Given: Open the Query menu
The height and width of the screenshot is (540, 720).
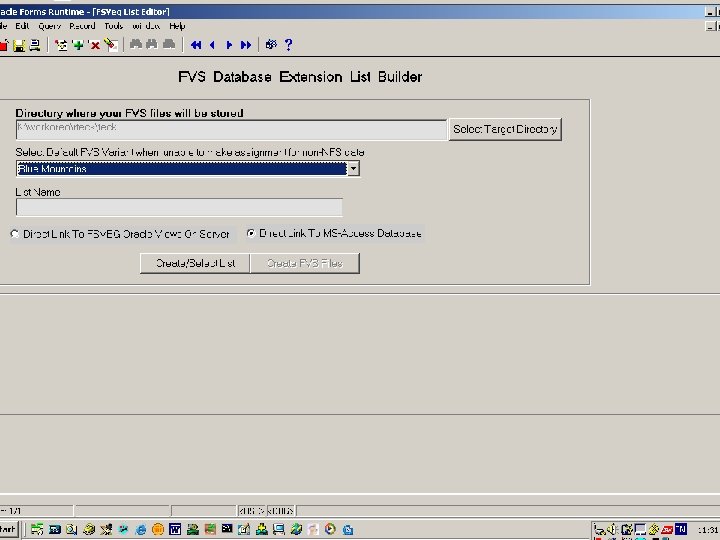Looking at the screenshot, I should (50, 26).
